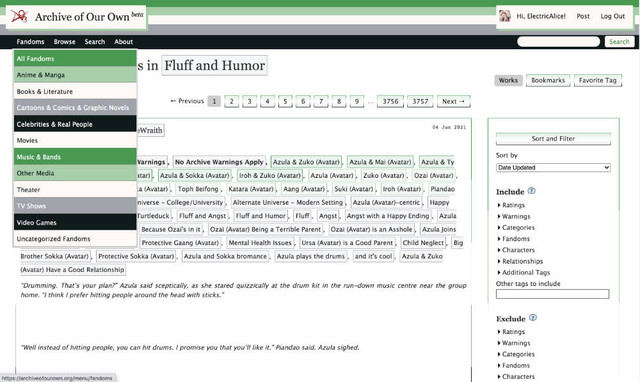Expand Exclude Warnings filter

pyautogui.click(x=513, y=343)
